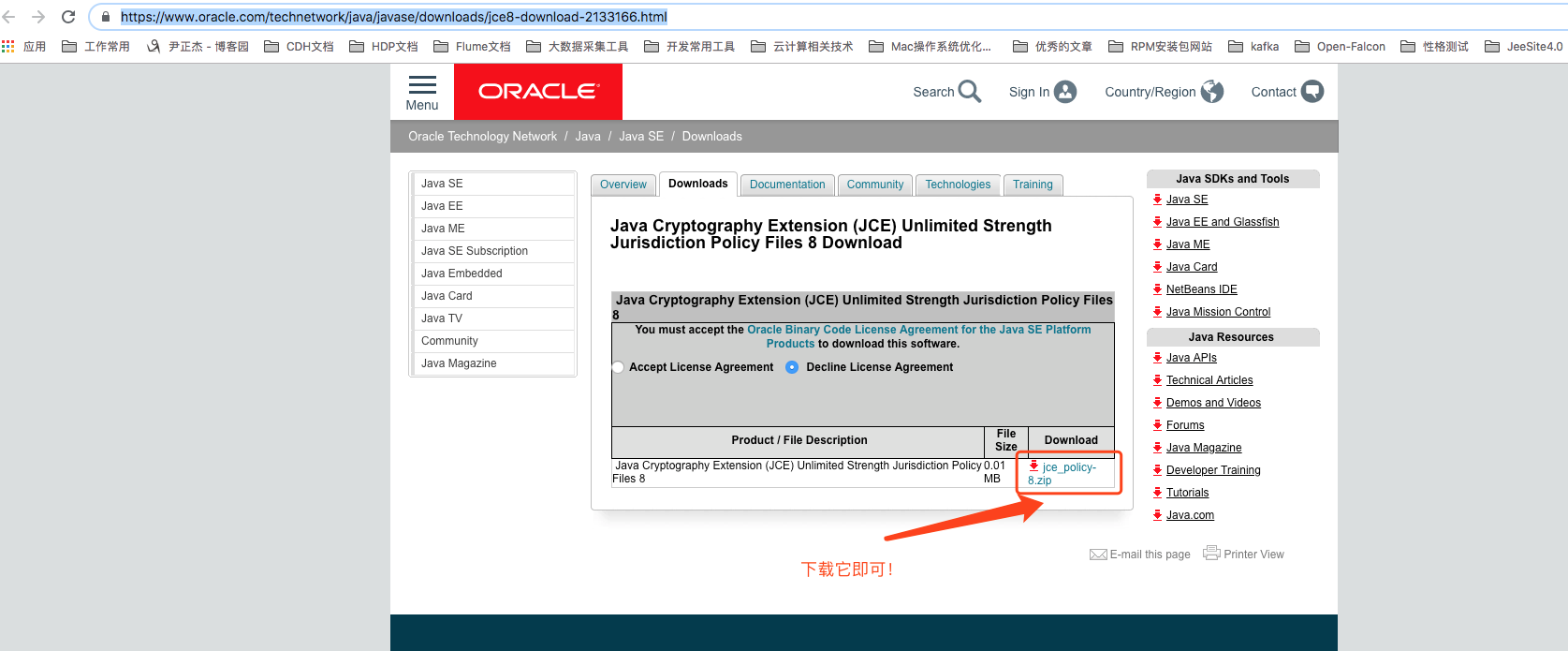Image resolution: width=1568 pixels, height=651 pixels.
Task: Switch to the Overview tab
Action: coord(623,185)
